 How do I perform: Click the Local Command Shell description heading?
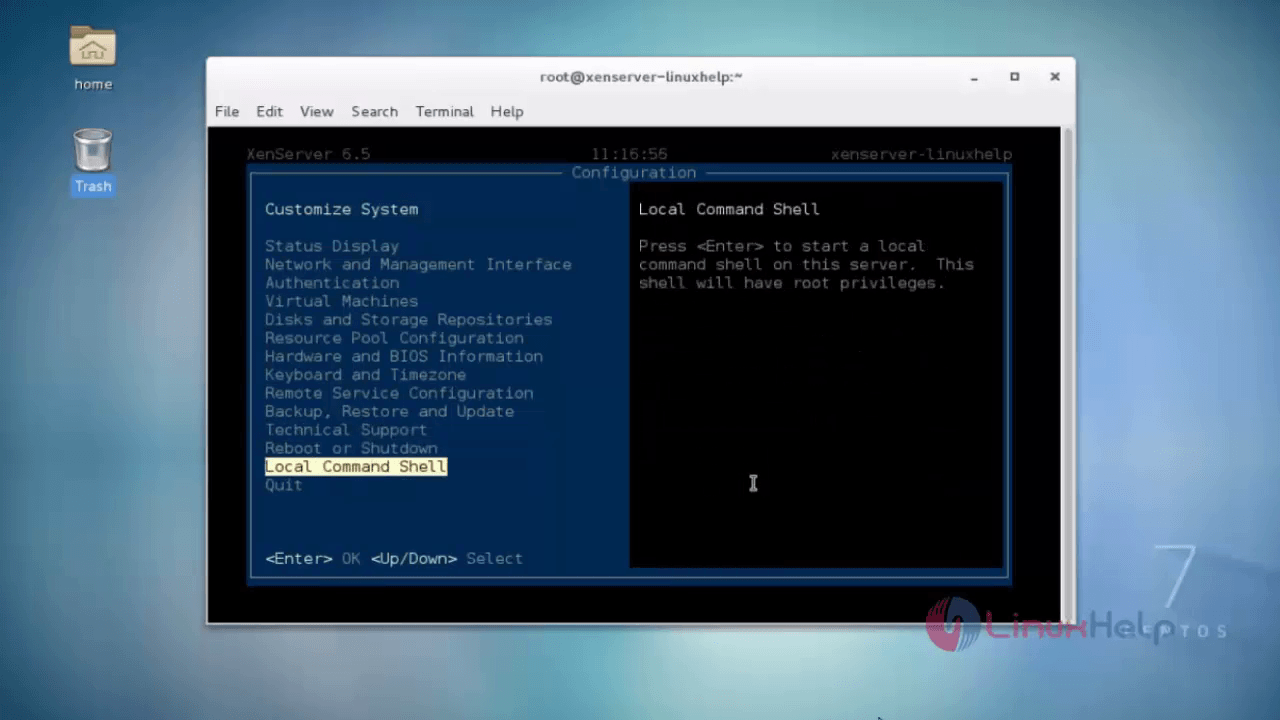(x=729, y=209)
